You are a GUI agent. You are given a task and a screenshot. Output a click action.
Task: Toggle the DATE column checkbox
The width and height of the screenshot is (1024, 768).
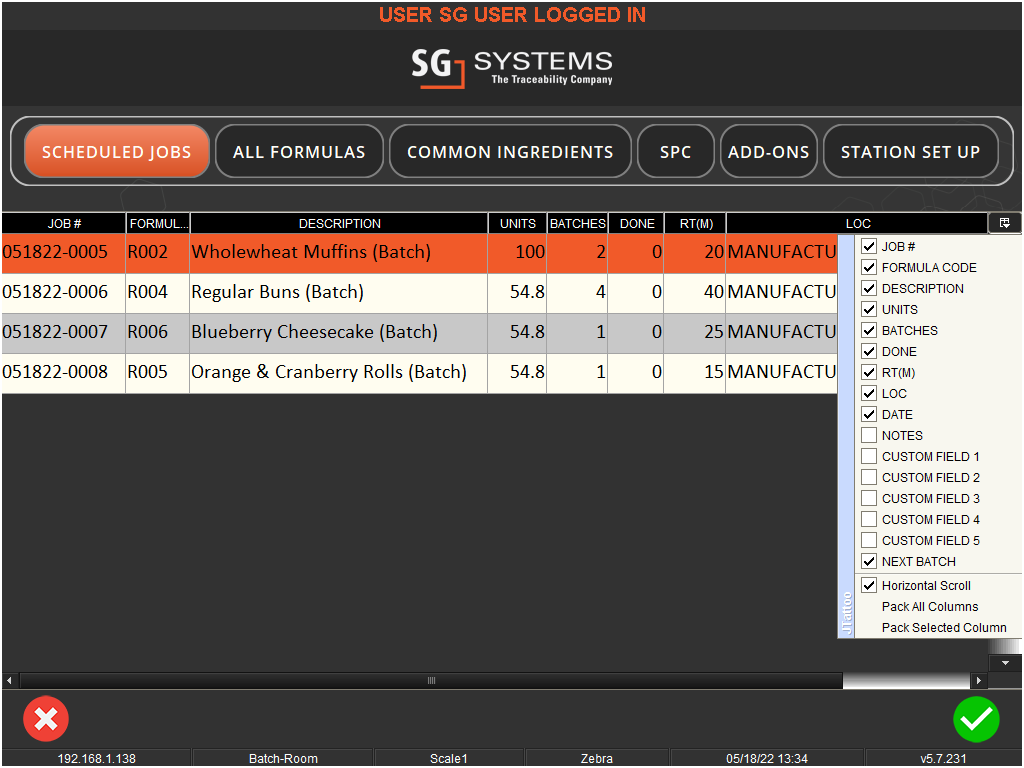(x=869, y=414)
